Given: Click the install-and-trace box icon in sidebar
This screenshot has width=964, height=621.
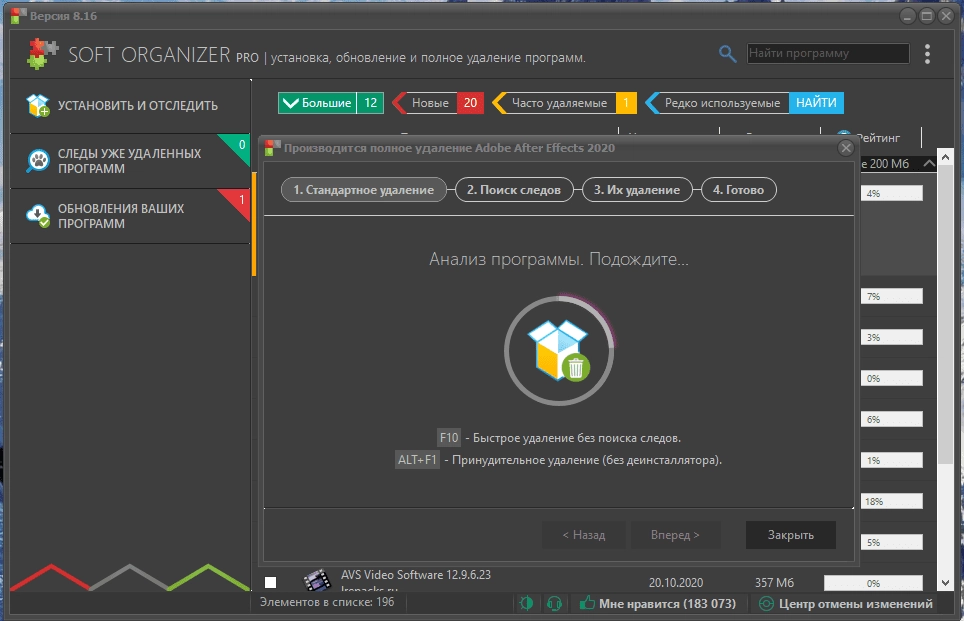Looking at the screenshot, I should pyautogui.click(x=38, y=105).
